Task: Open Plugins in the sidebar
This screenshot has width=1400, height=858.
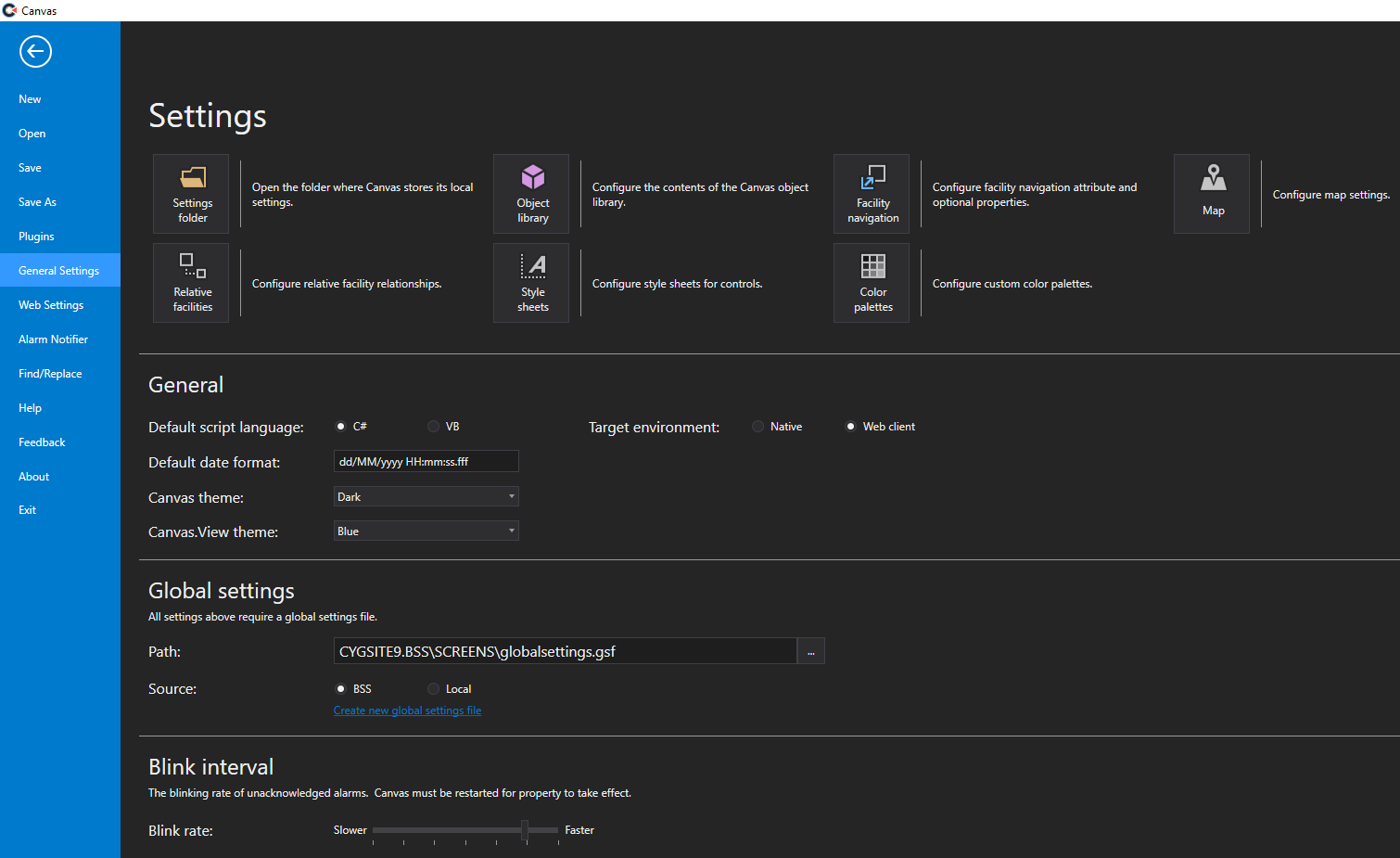Action: coord(60,237)
